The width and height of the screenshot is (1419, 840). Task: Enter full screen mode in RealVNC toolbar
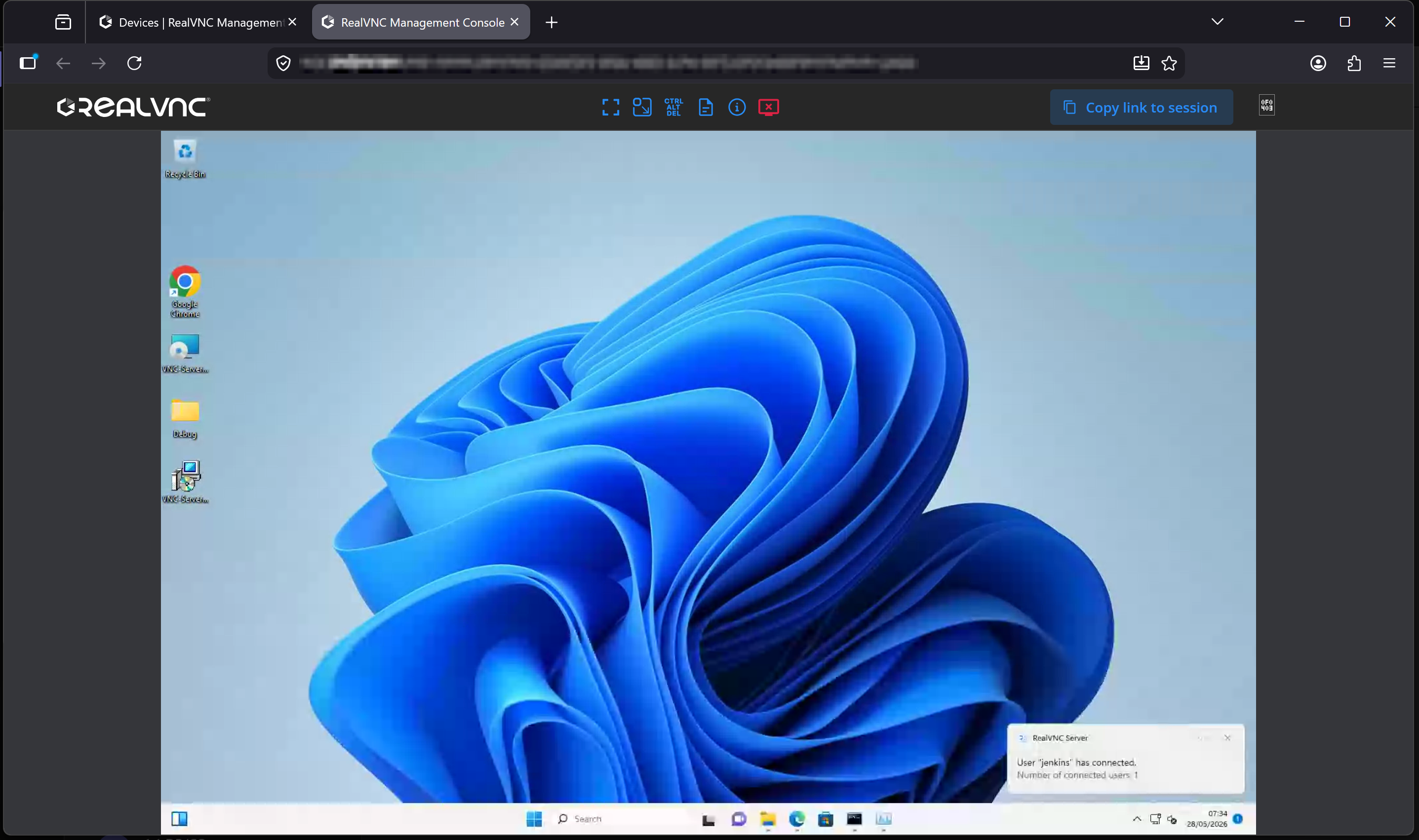610,107
